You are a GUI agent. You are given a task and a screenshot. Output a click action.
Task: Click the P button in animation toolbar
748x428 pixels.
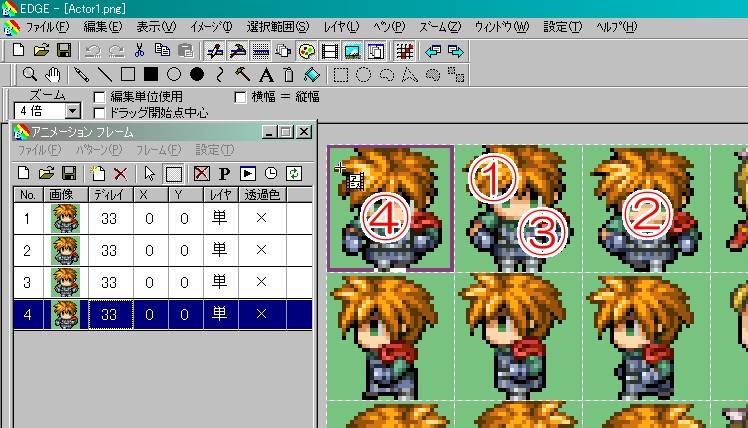coord(224,173)
